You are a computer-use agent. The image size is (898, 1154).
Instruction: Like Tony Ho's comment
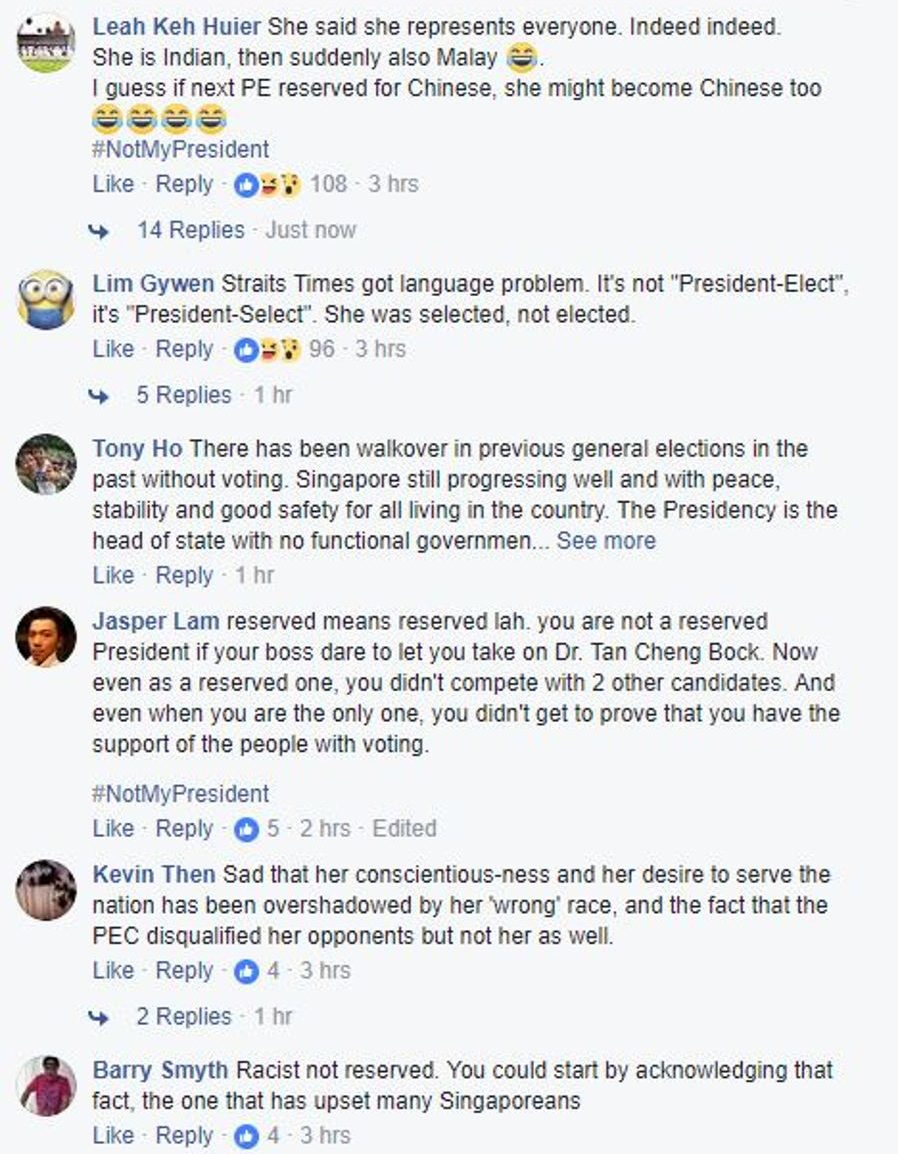(112, 576)
